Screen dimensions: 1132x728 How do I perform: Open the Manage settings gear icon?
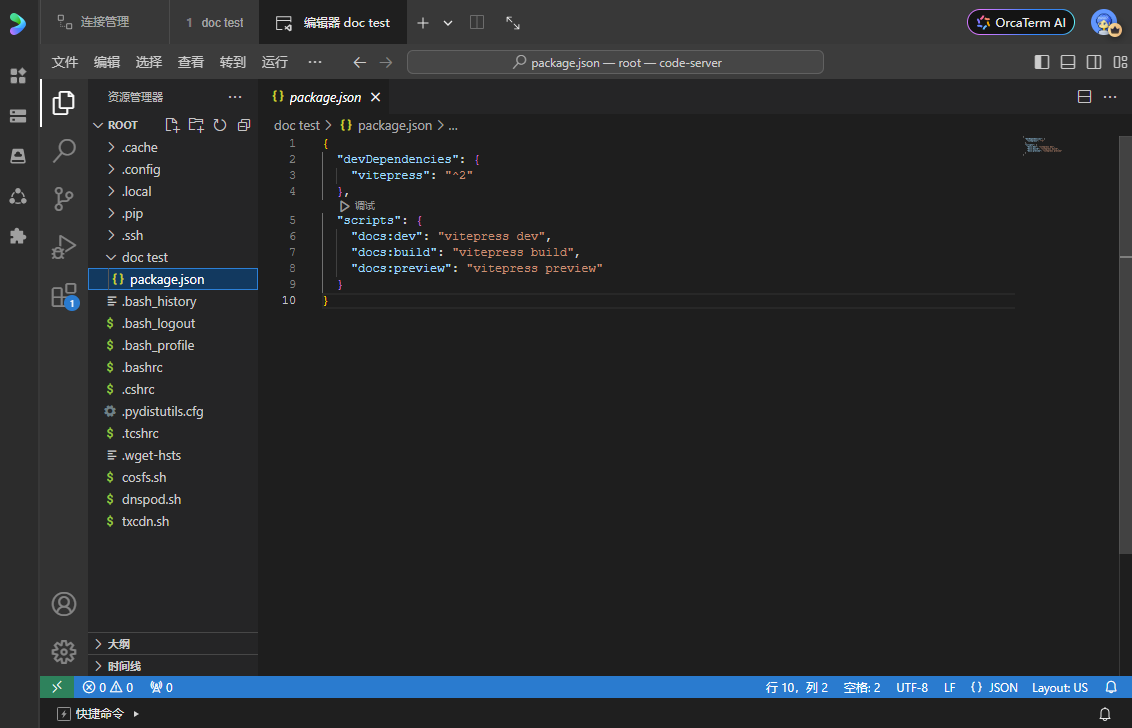(x=64, y=652)
